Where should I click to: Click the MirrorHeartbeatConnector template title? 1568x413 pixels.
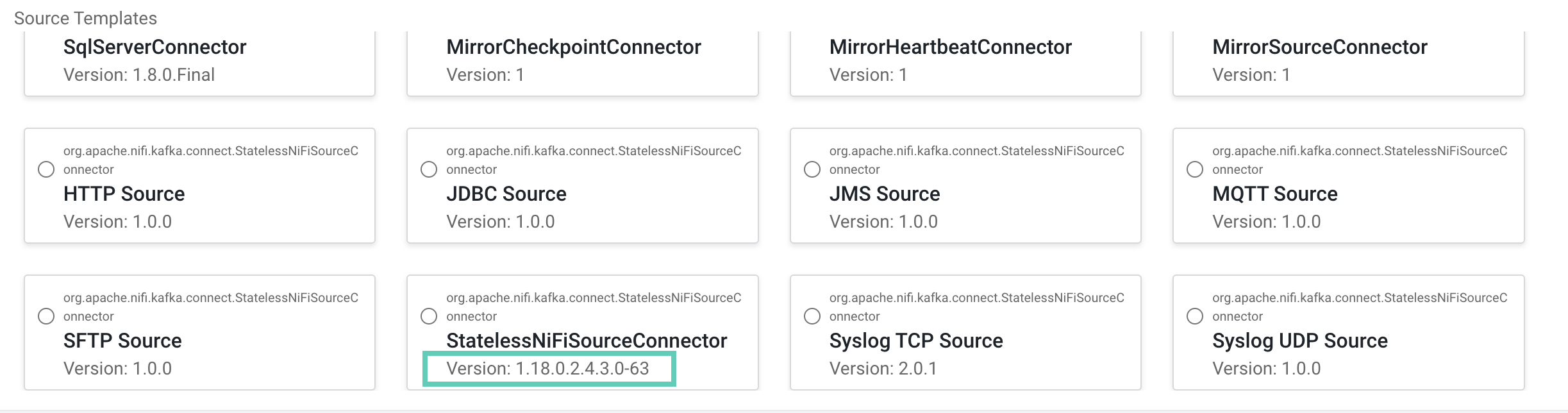[x=950, y=47]
